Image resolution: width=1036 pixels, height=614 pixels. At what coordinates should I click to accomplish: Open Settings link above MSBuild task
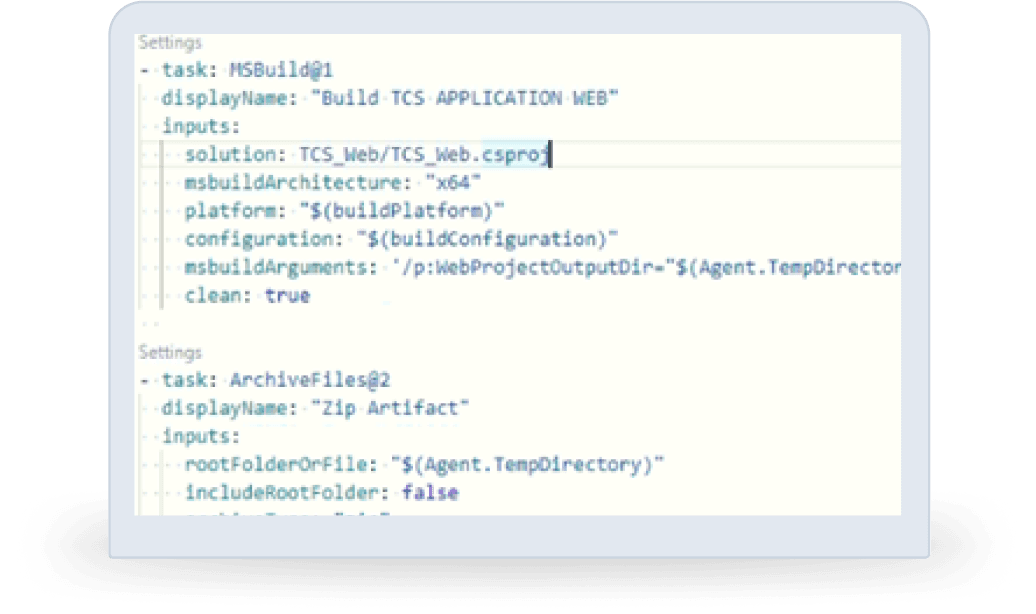(x=170, y=43)
